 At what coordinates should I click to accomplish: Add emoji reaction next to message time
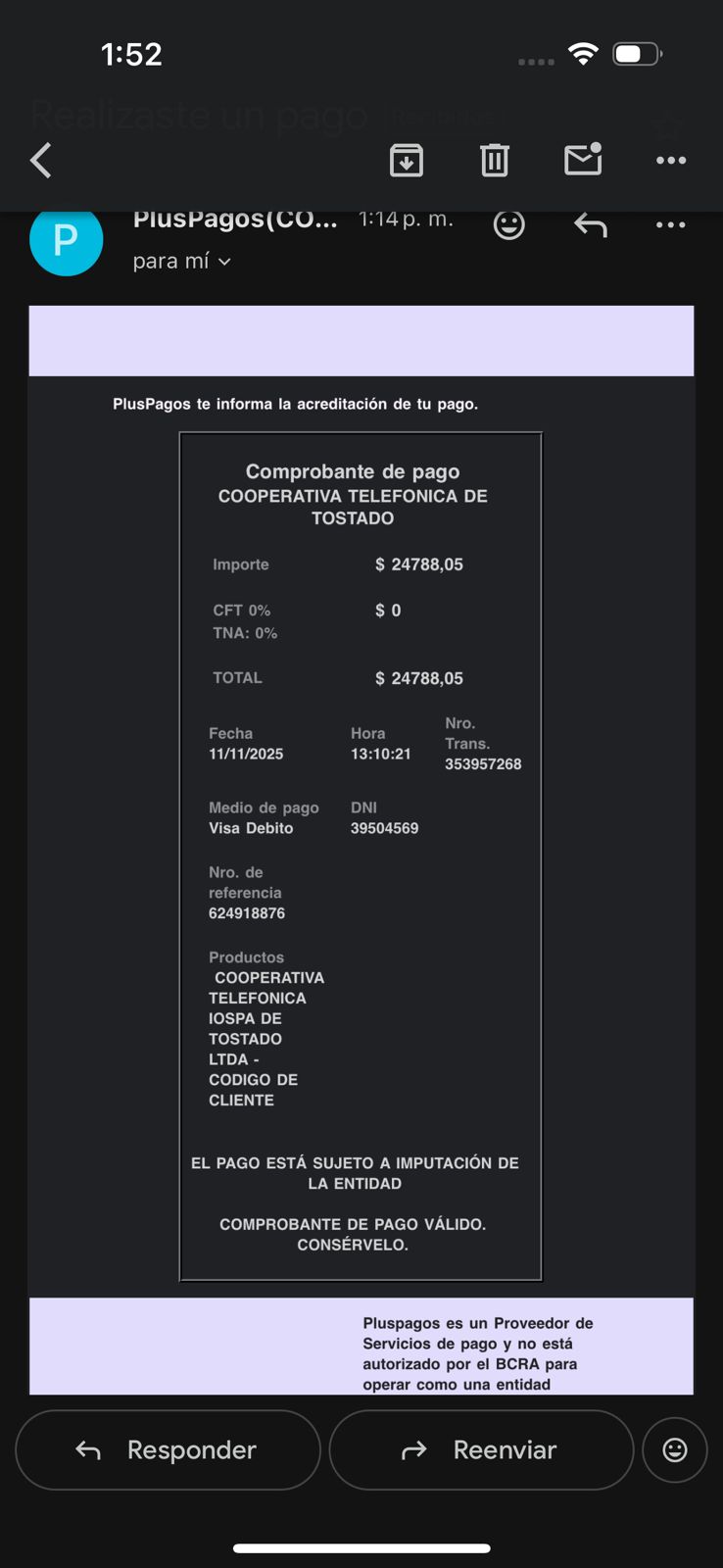tap(508, 225)
